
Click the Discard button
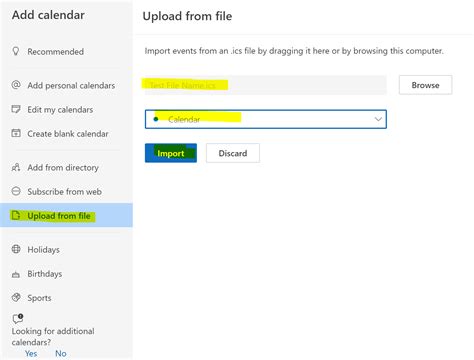tap(233, 153)
